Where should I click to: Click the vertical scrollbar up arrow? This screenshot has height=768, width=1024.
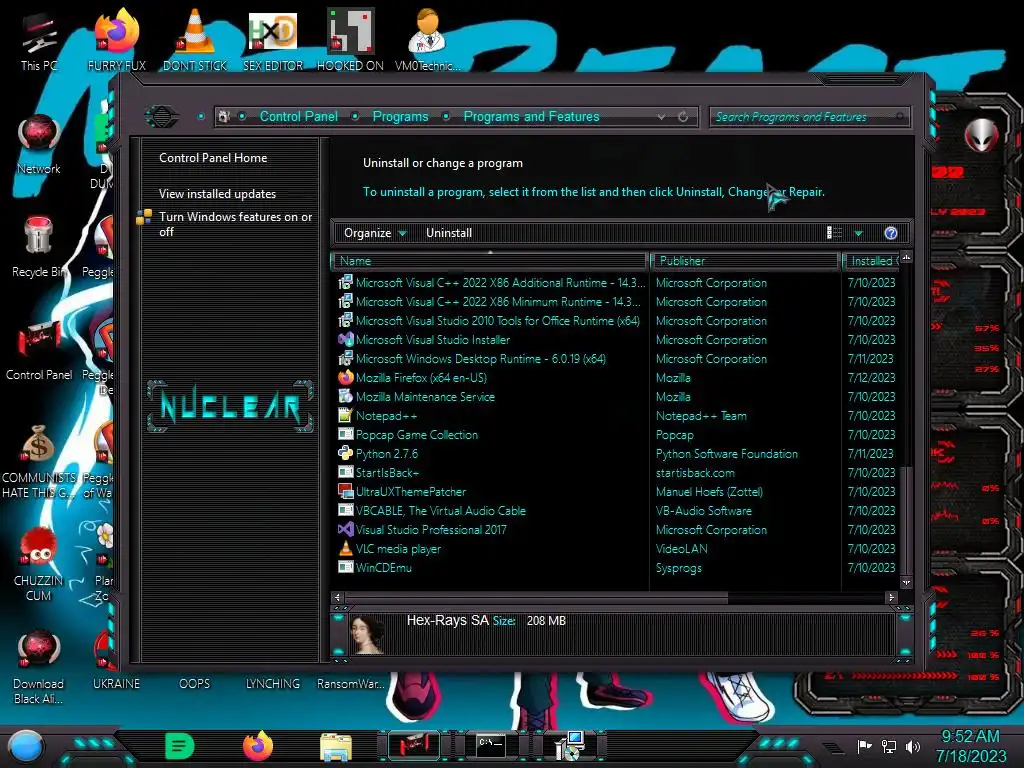(906, 258)
